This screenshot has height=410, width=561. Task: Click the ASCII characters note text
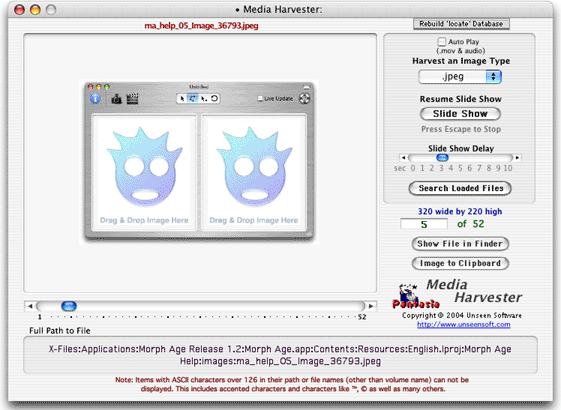pyautogui.click(x=292, y=385)
